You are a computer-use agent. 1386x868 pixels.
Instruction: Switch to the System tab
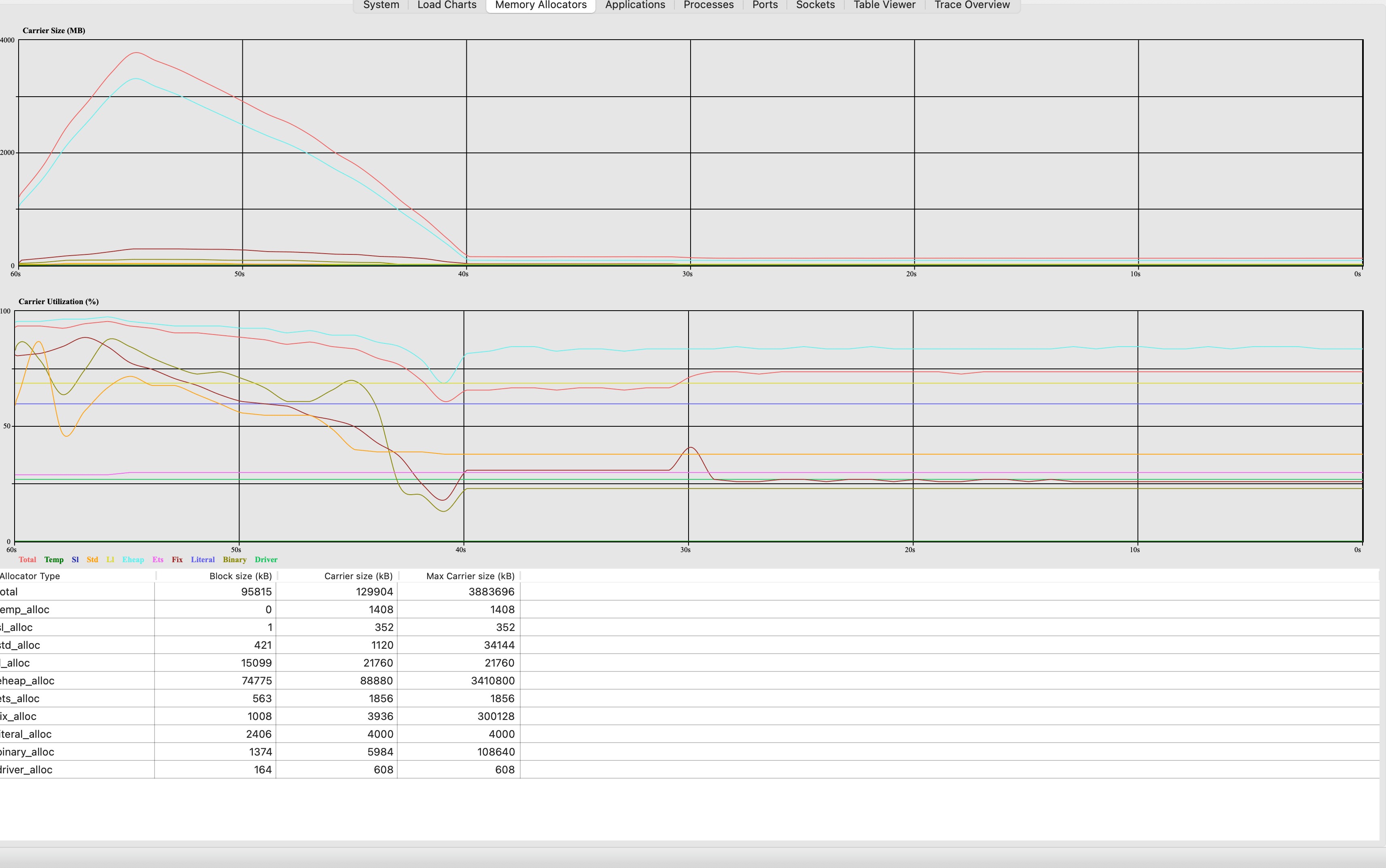click(381, 5)
